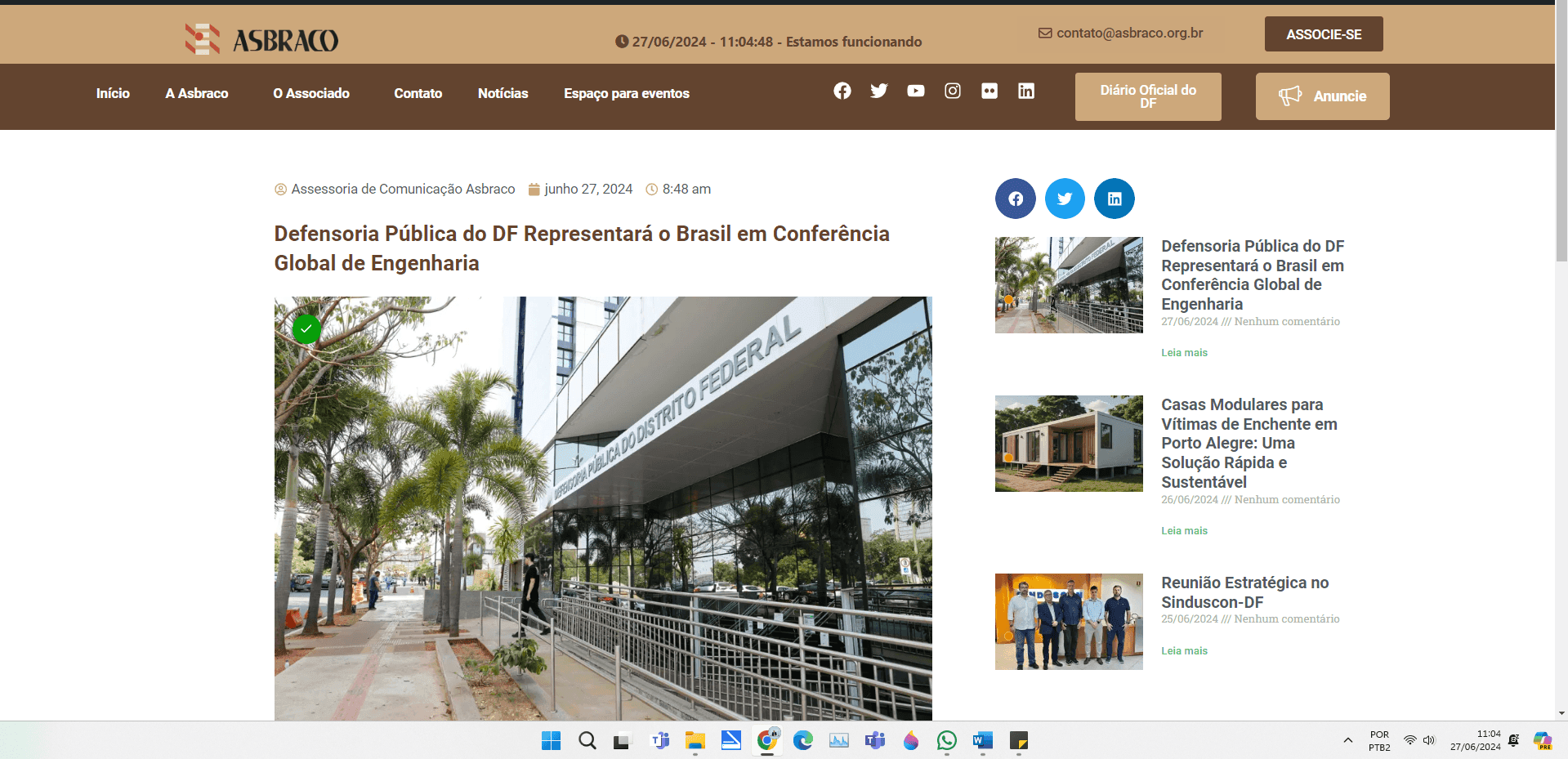Click the main article photo of Defensoria building
Viewport: 1568px width, 759px height.
coord(603,508)
